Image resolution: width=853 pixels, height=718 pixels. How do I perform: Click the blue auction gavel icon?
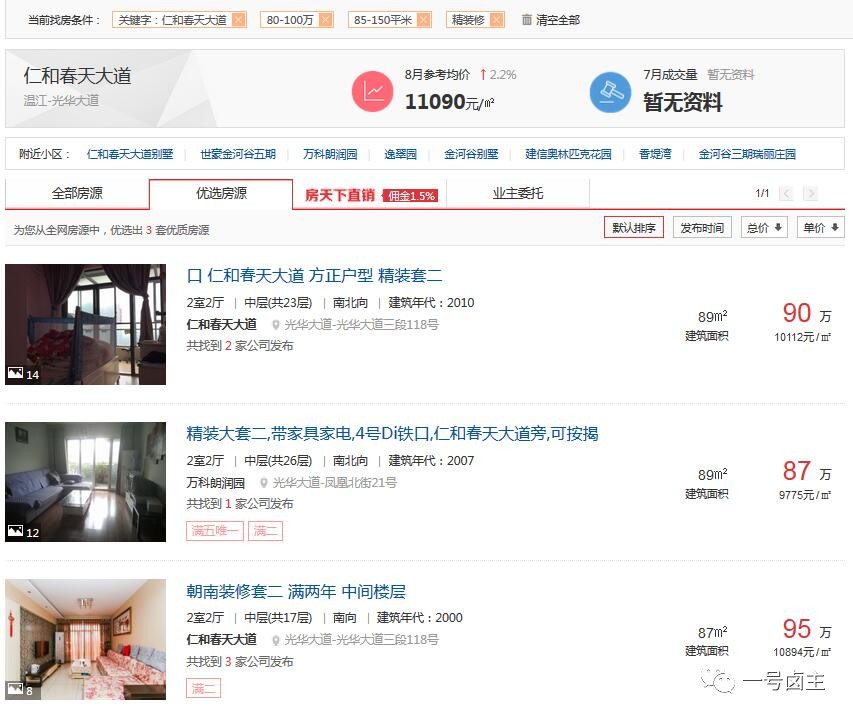609,91
